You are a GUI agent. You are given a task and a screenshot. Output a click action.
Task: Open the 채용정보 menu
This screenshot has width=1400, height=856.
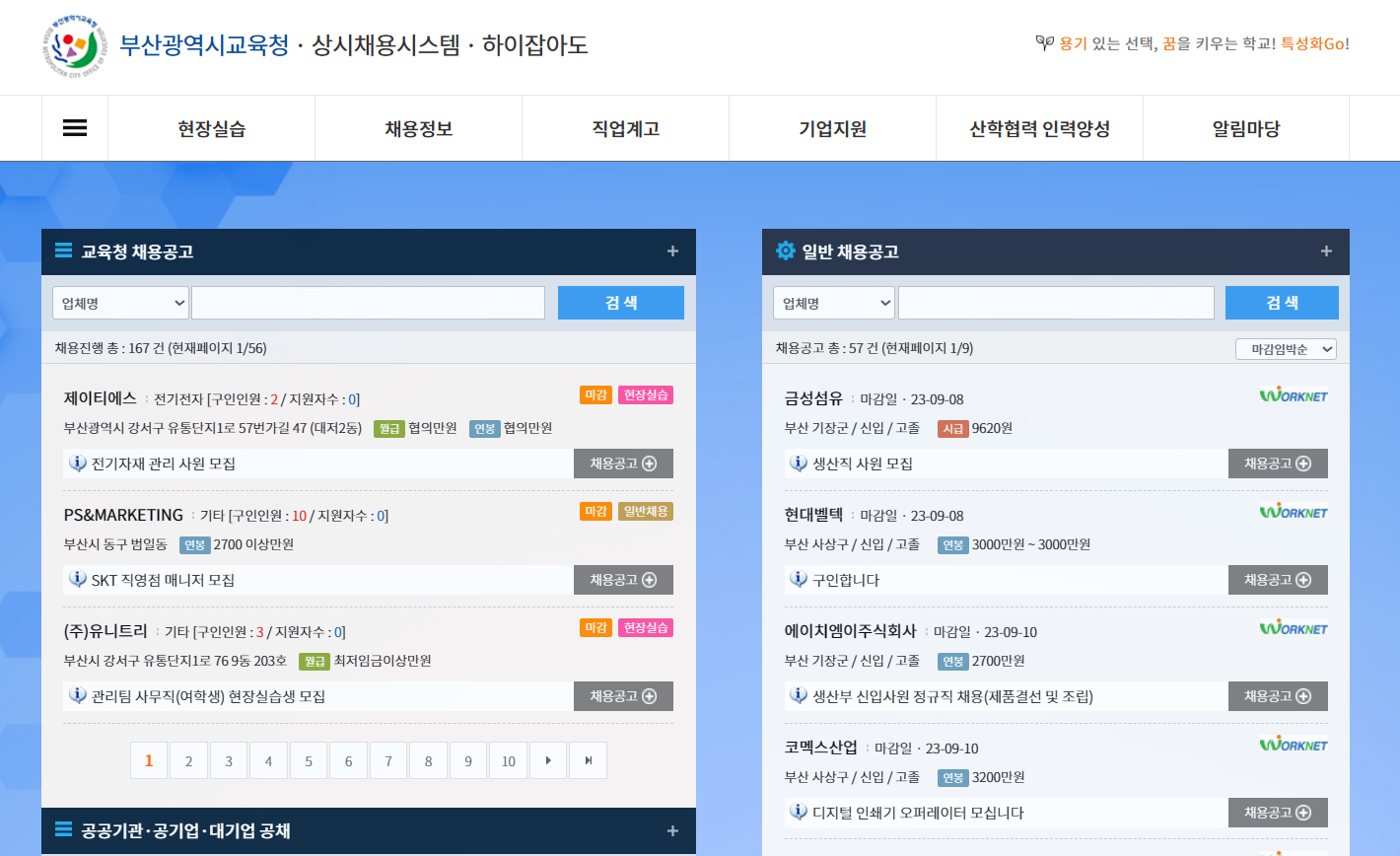418,128
